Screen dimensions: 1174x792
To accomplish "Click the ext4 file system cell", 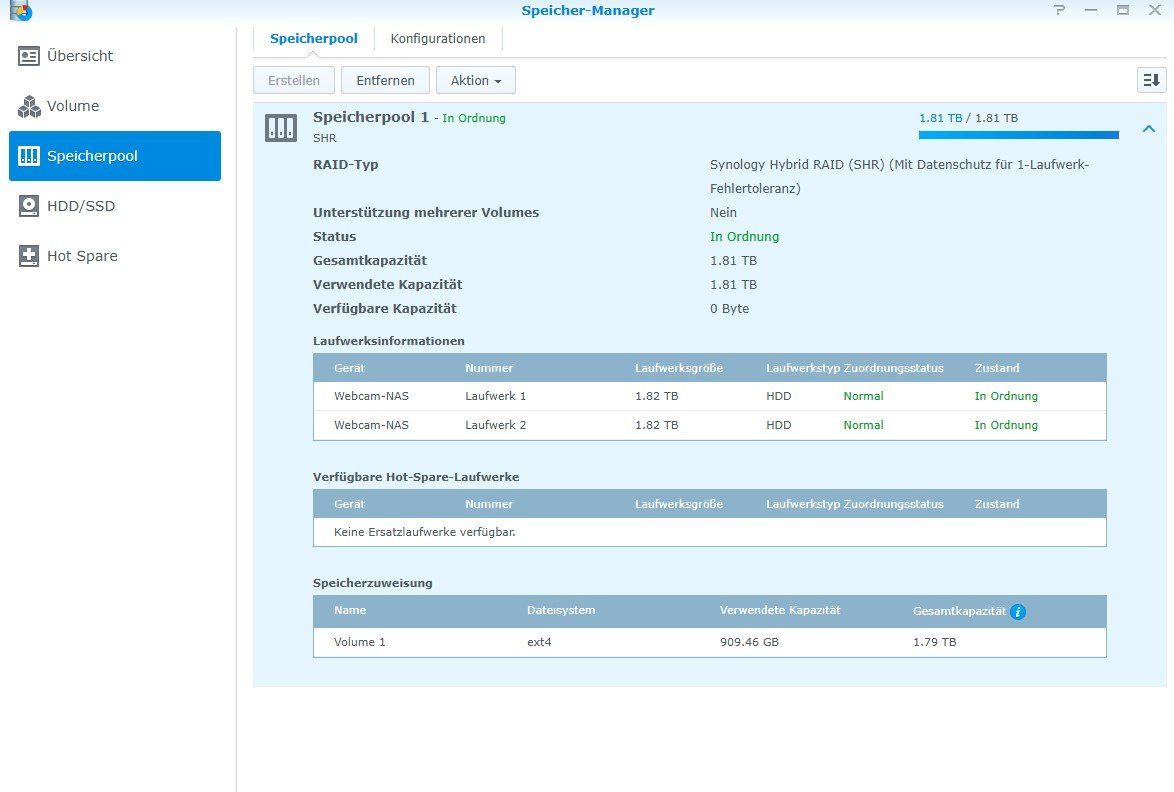I will coord(539,642).
